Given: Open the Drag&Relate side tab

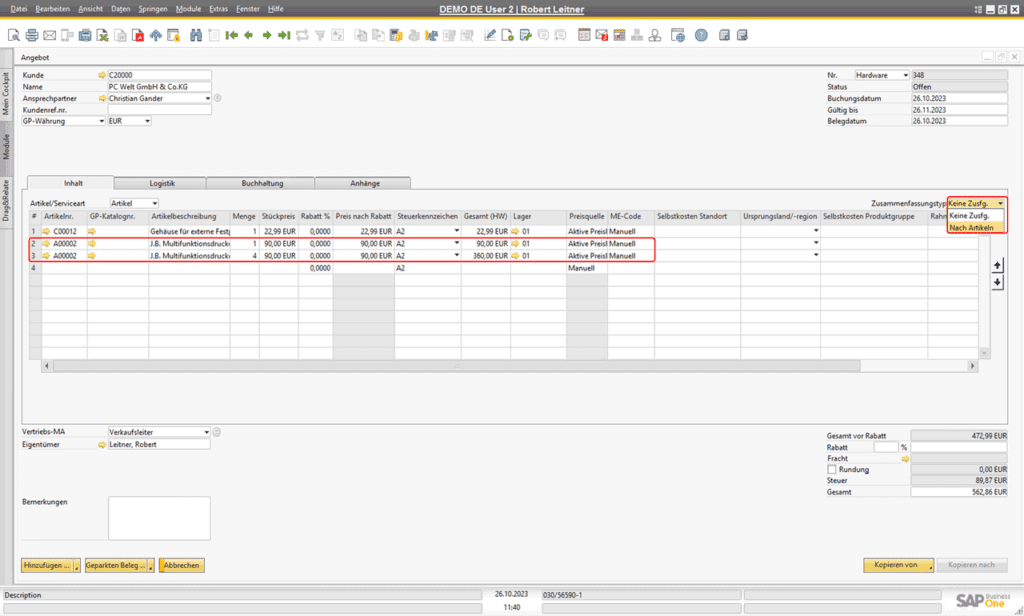Looking at the screenshot, I should 6,201.
